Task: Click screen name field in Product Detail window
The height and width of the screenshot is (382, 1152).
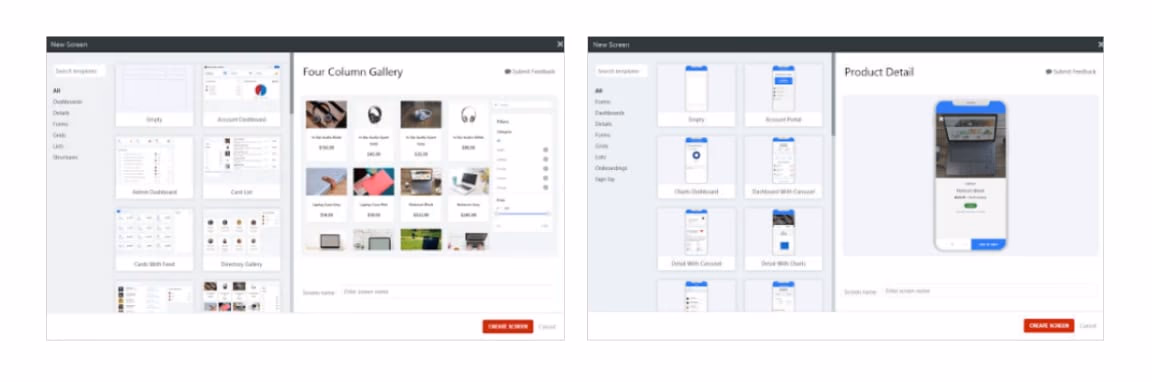Action: [x=990, y=291]
